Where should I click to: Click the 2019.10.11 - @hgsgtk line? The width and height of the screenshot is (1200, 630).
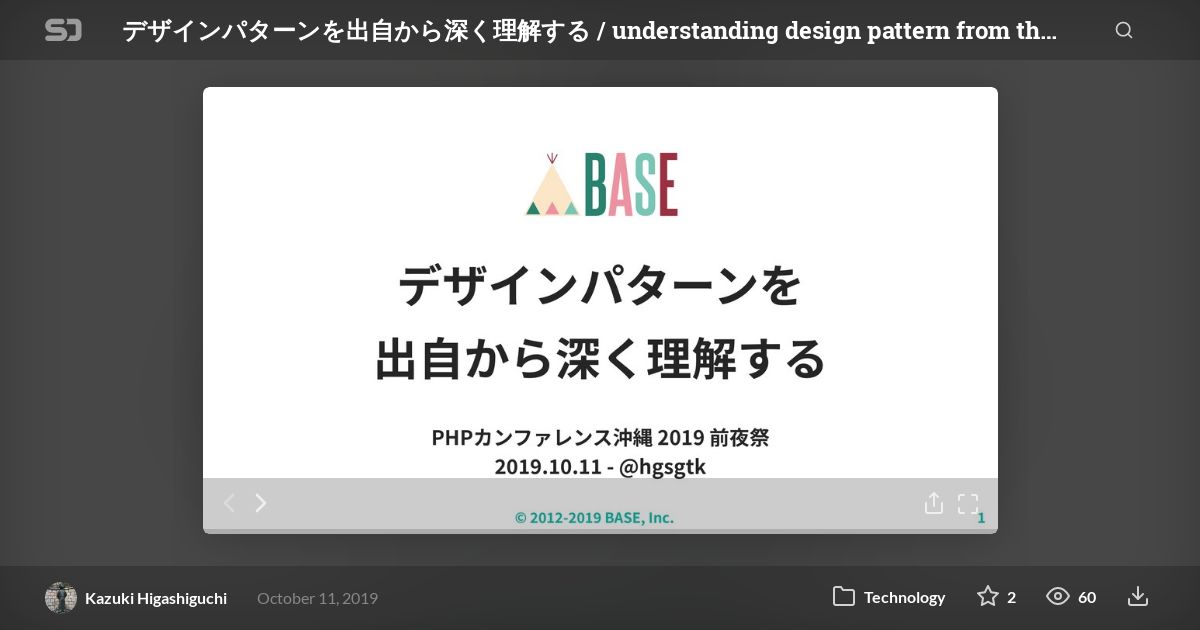pyautogui.click(x=600, y=466)
